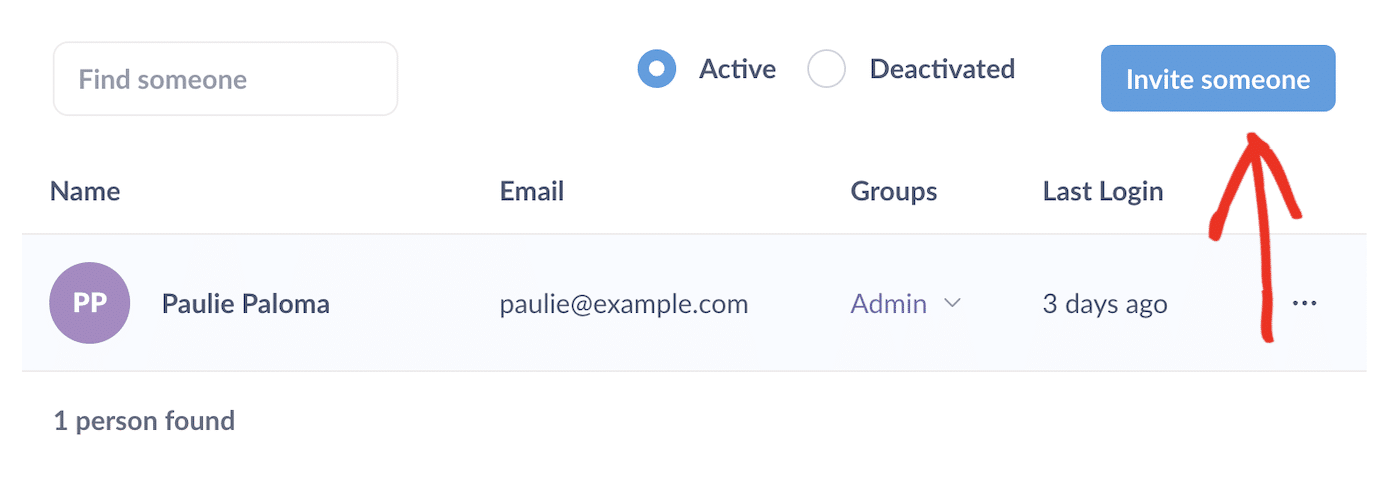Image resolution: width=1400 pixels, height=496 pixels.
Task: Click the Paulie Paloma name
Action: click(x=246, y=303)
